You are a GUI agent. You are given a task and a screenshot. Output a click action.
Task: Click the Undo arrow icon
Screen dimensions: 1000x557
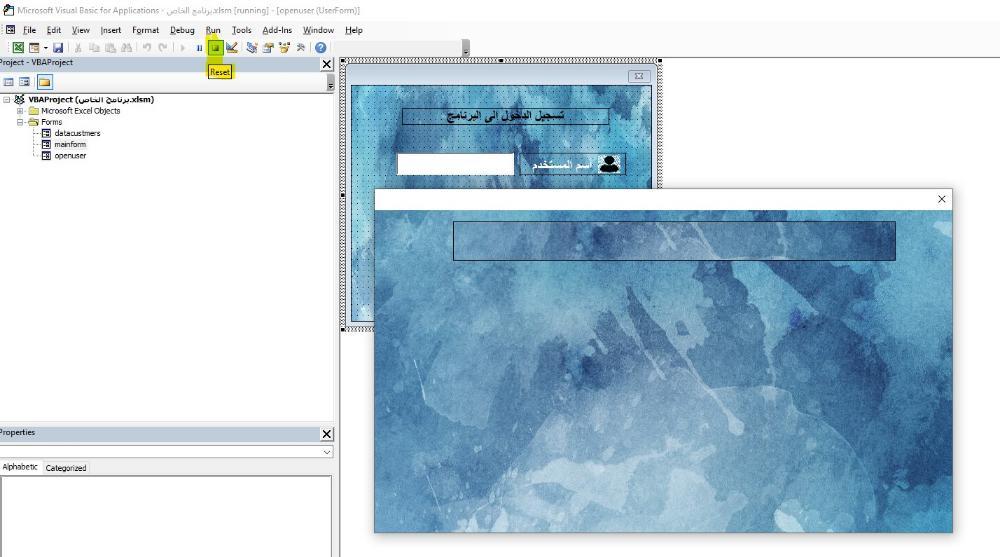click(147, 48)
